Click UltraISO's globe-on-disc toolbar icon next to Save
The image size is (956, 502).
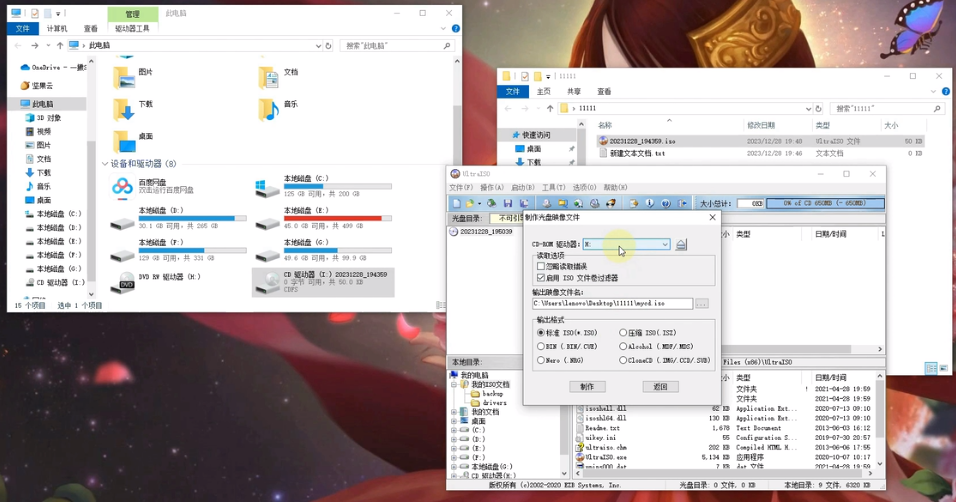click(491, 203)
